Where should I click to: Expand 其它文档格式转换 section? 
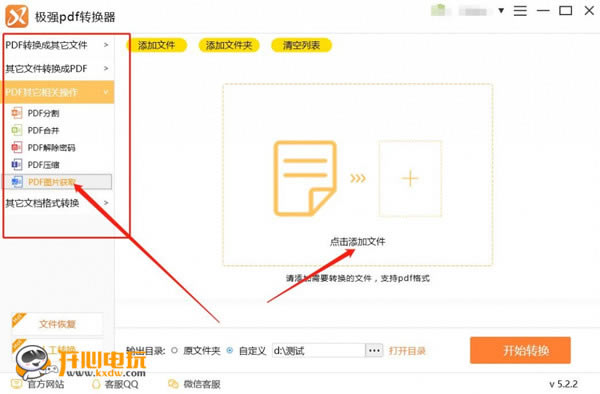[x=57, y=203]
